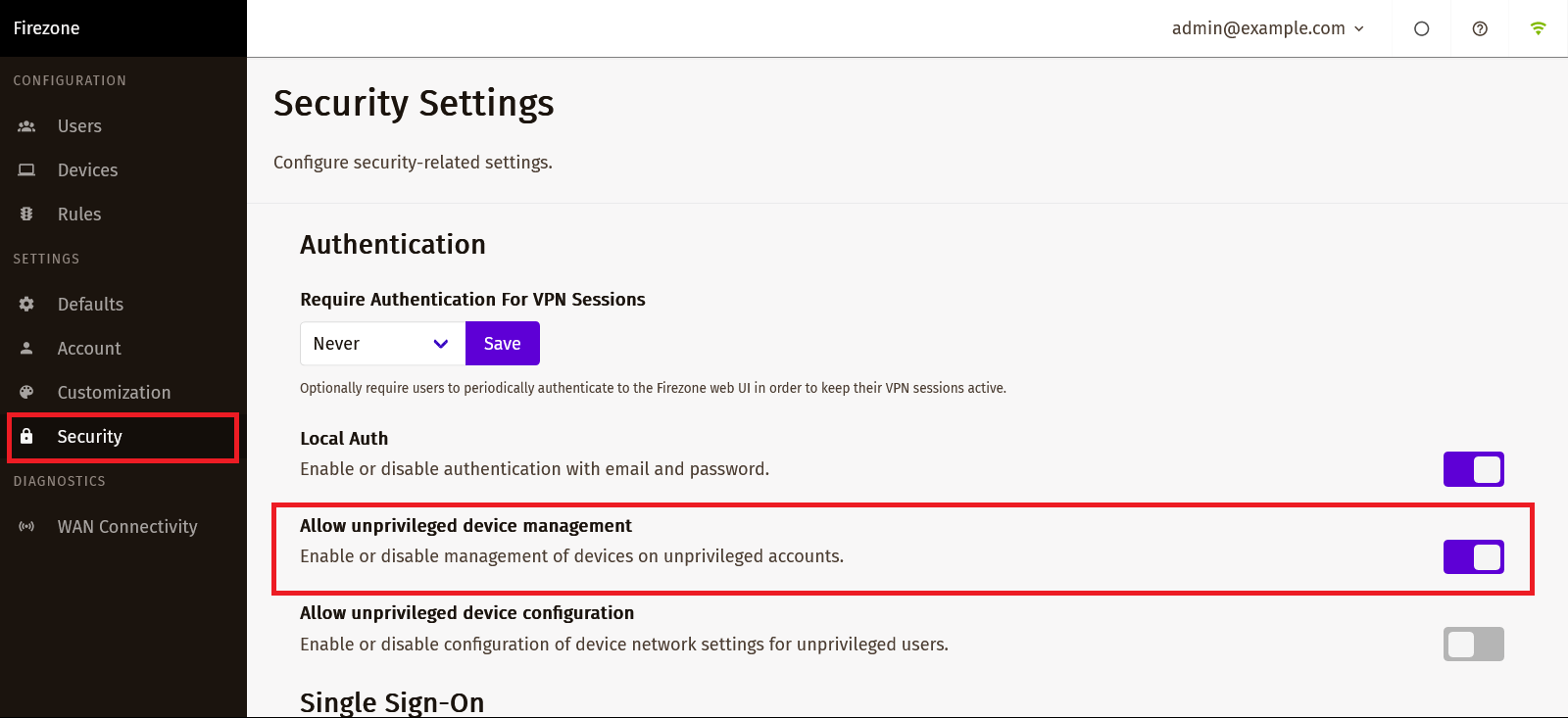Click the Rules firewall icon

pos(26,215)
